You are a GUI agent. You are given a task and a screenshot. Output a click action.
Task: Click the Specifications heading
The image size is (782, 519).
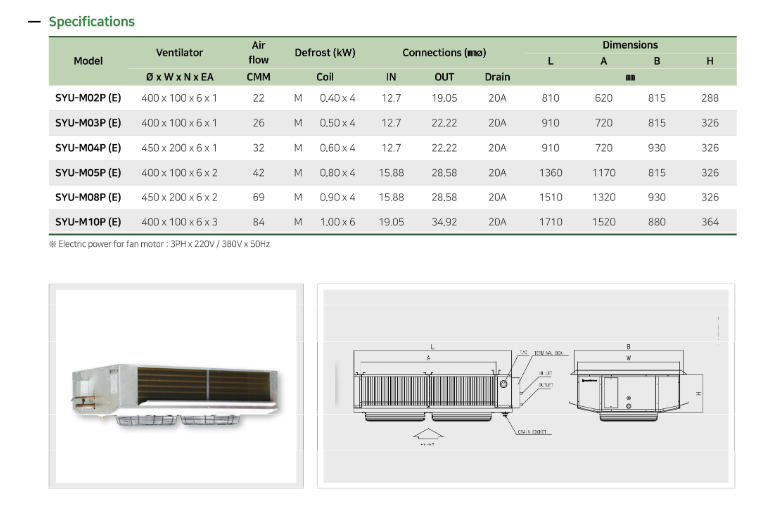91,21
